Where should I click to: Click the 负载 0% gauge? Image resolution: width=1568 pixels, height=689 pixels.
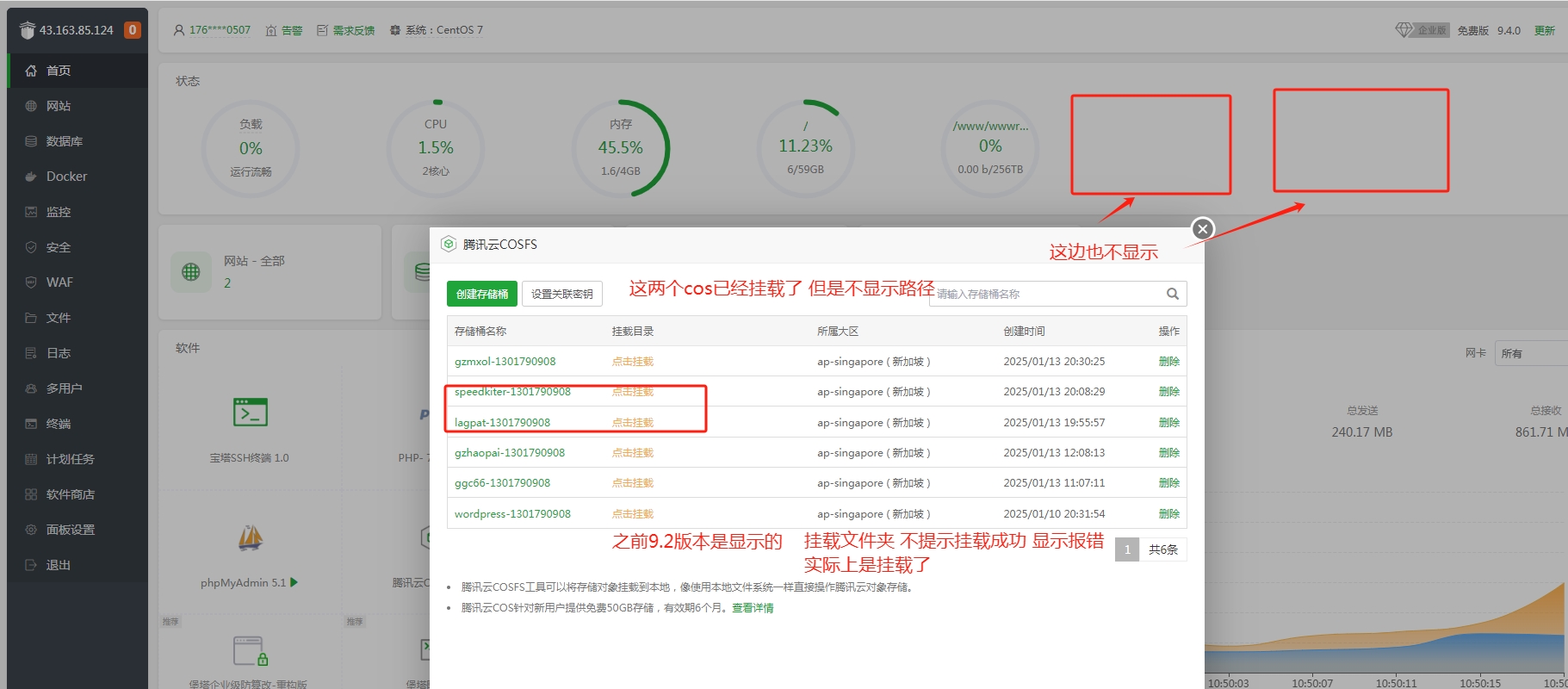[x=251, y=149]
